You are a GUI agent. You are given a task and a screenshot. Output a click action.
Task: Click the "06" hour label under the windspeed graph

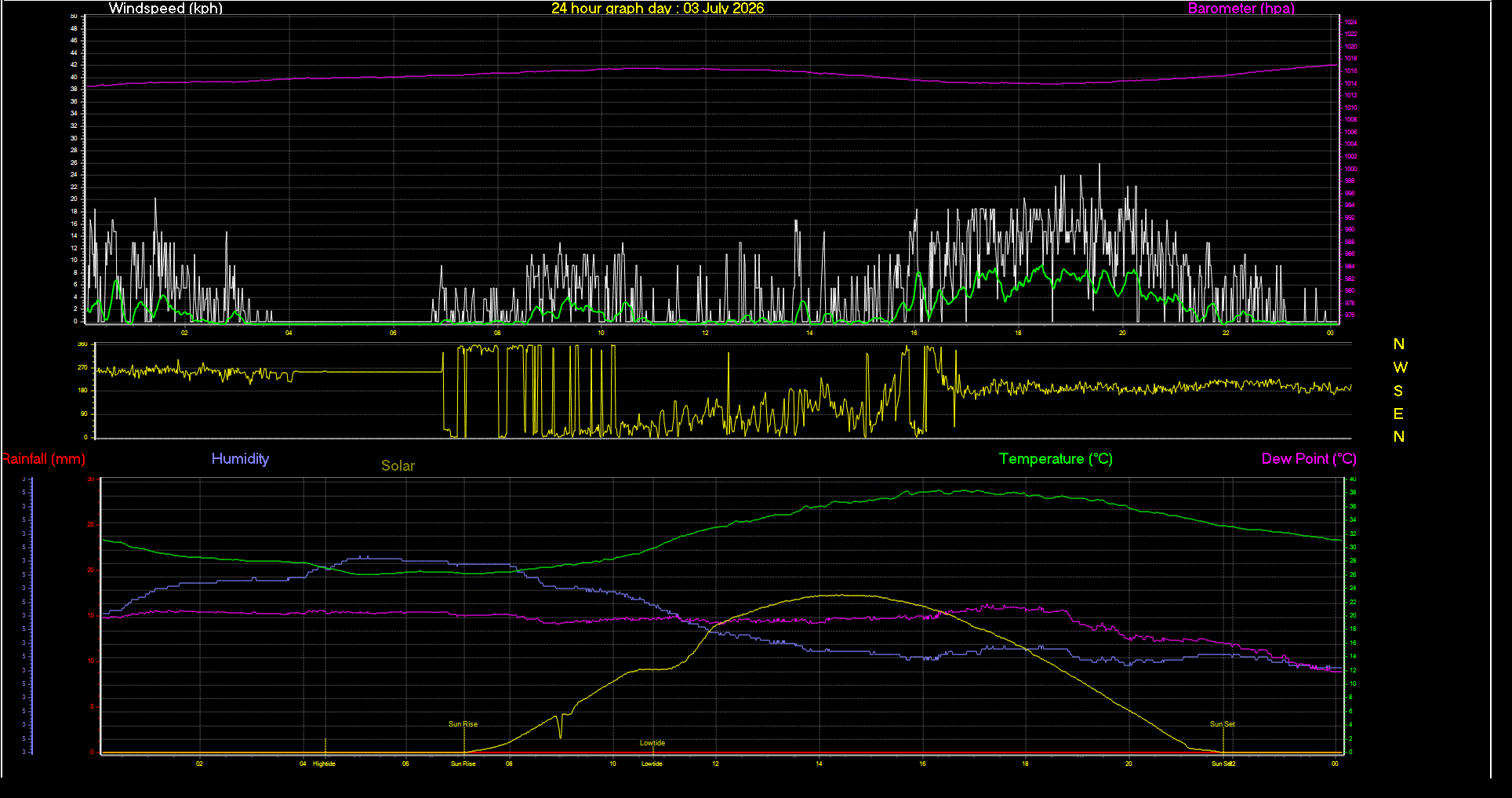(393, 333)
